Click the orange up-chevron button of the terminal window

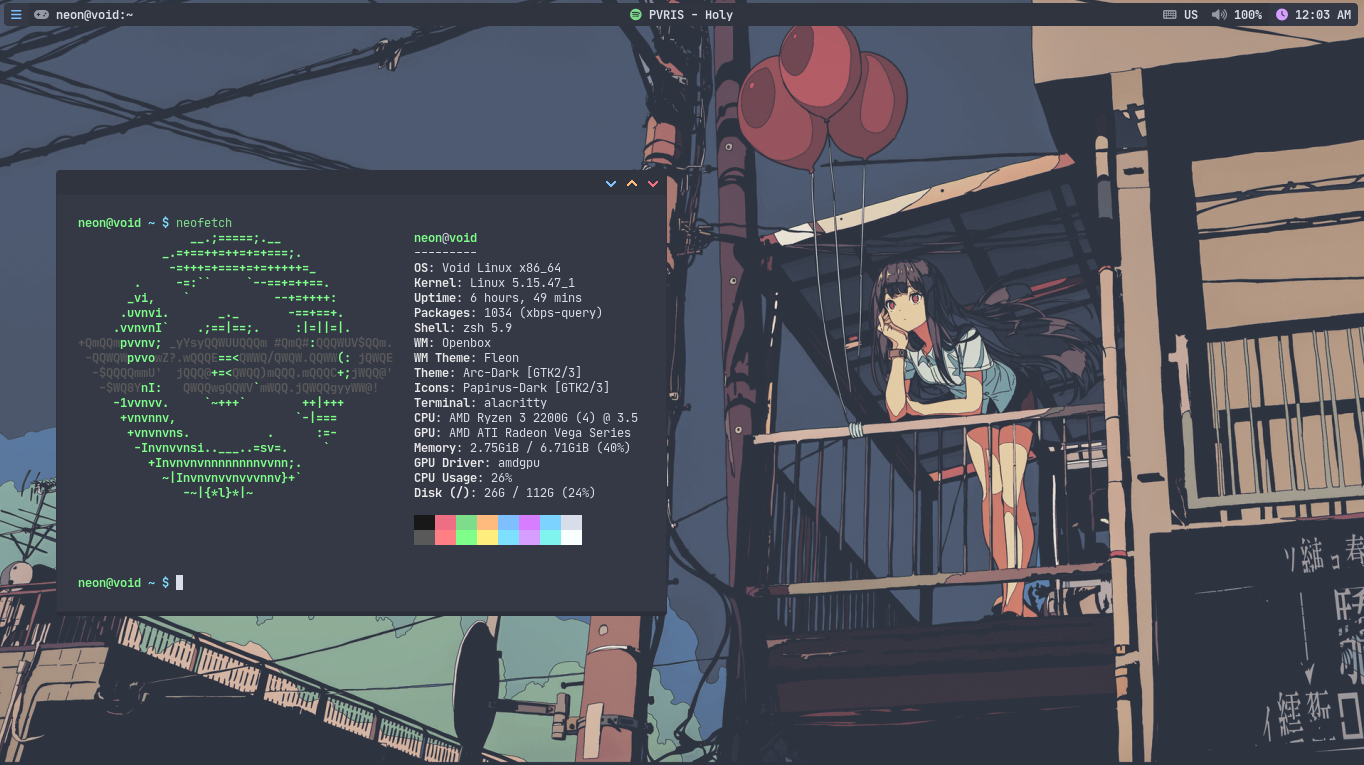click(632, 184)
